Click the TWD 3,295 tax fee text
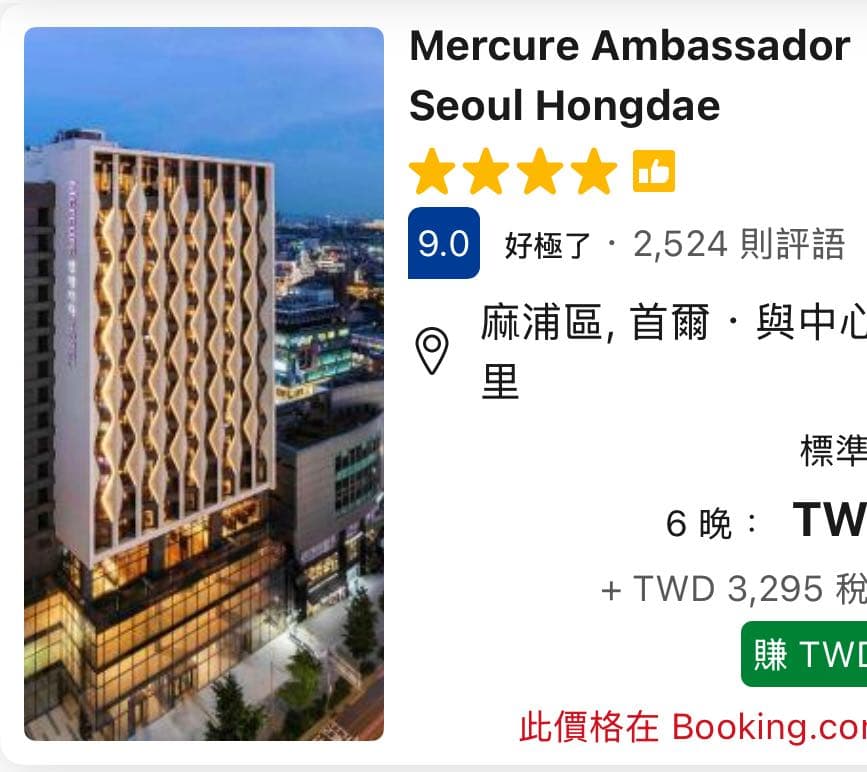The height and width of the screenshot is (772, 867). click(734, 588)
